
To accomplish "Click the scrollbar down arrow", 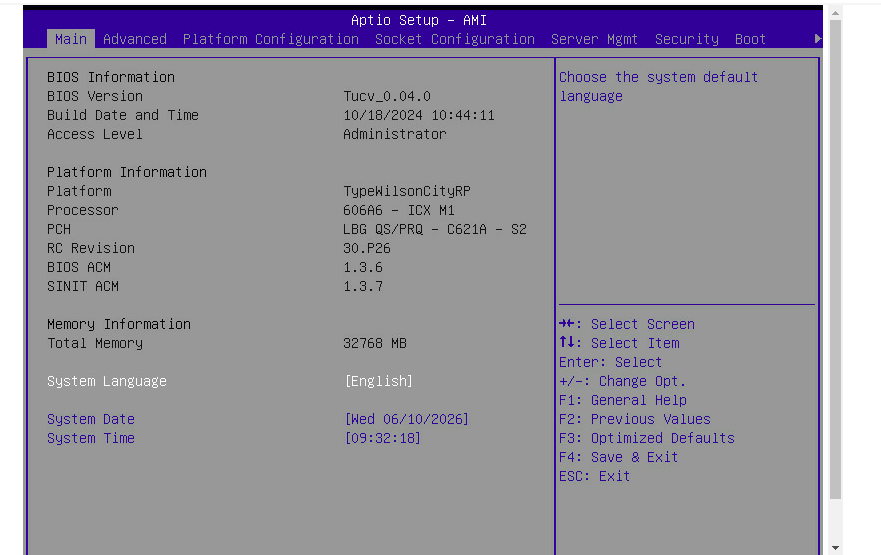I will tap(835, 547).
